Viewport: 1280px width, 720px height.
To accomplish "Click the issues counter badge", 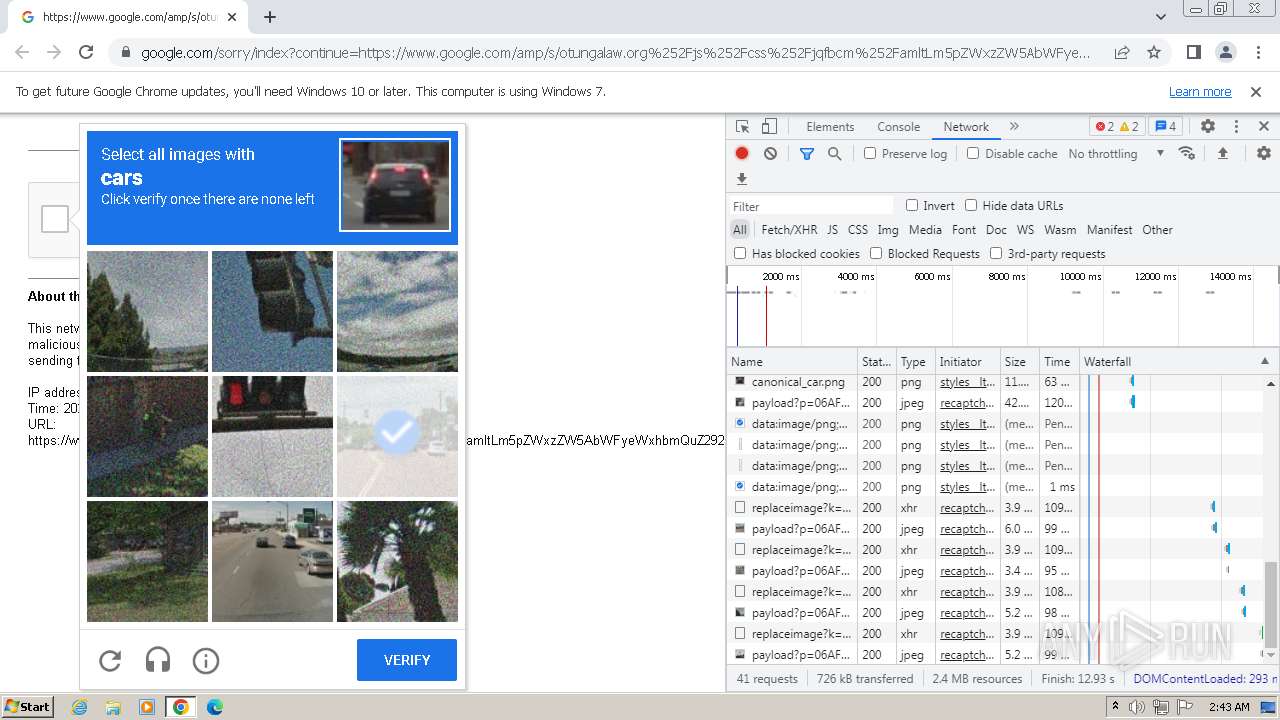I will pyautogui.click(x=1166, y=127).
